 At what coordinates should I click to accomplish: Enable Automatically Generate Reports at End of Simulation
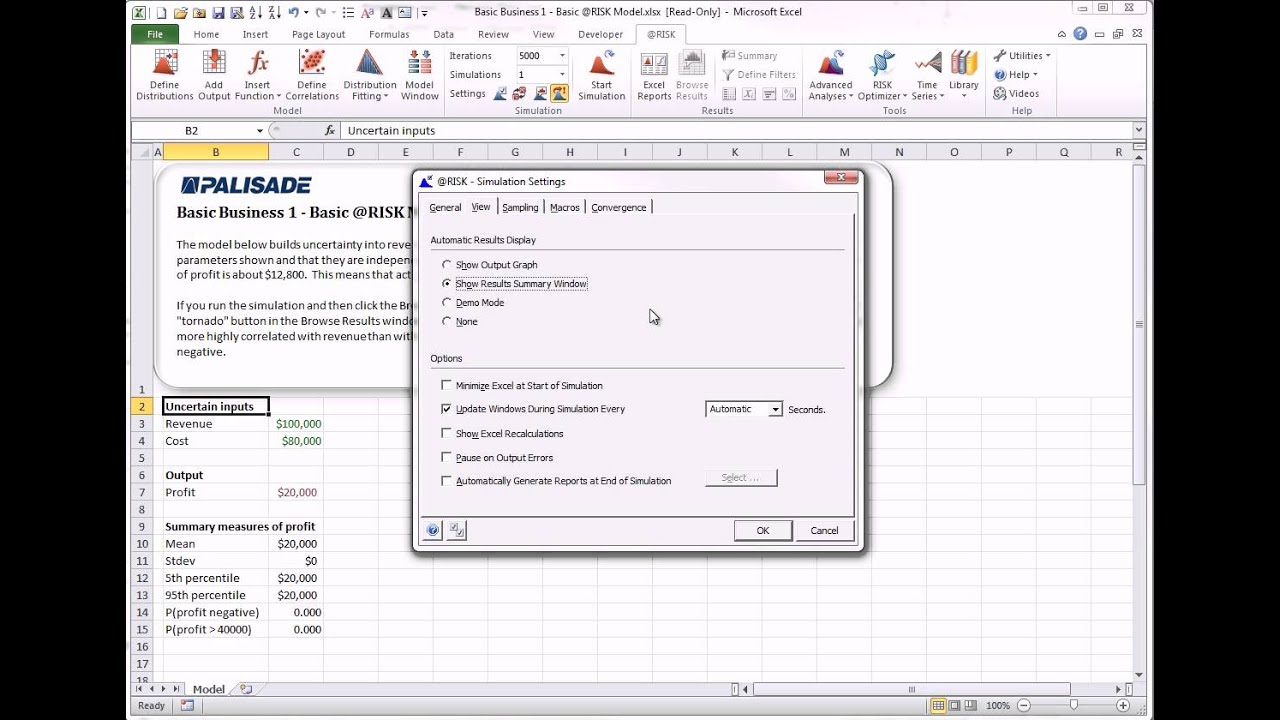(447, 481)
